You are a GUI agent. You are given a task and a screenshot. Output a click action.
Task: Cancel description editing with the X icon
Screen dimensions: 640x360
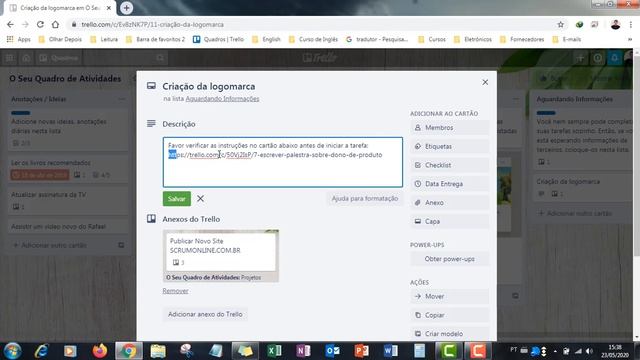(200, 199)
